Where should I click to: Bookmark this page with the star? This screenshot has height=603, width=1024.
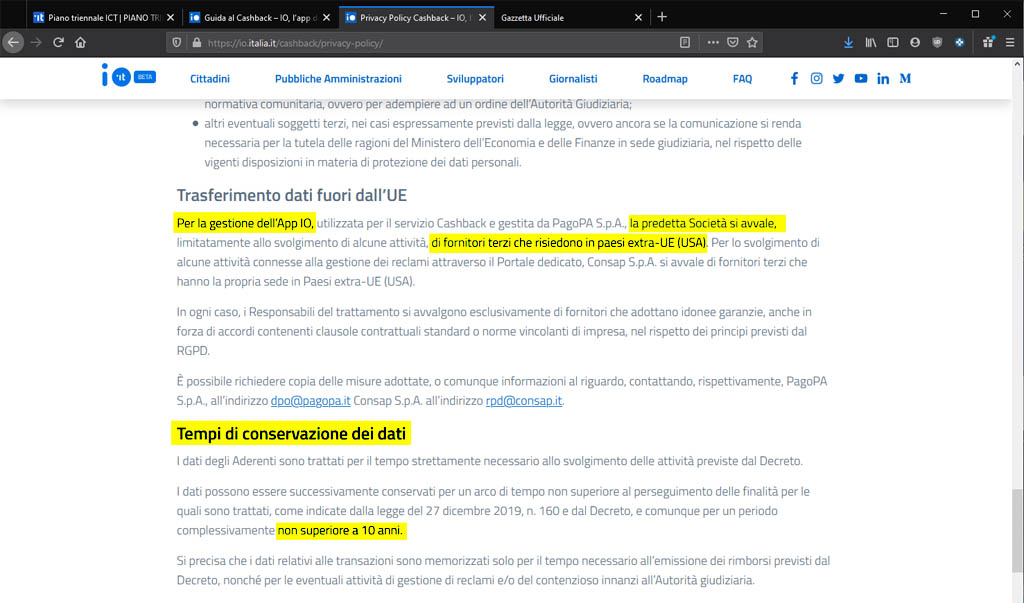[x=752, y=42]
